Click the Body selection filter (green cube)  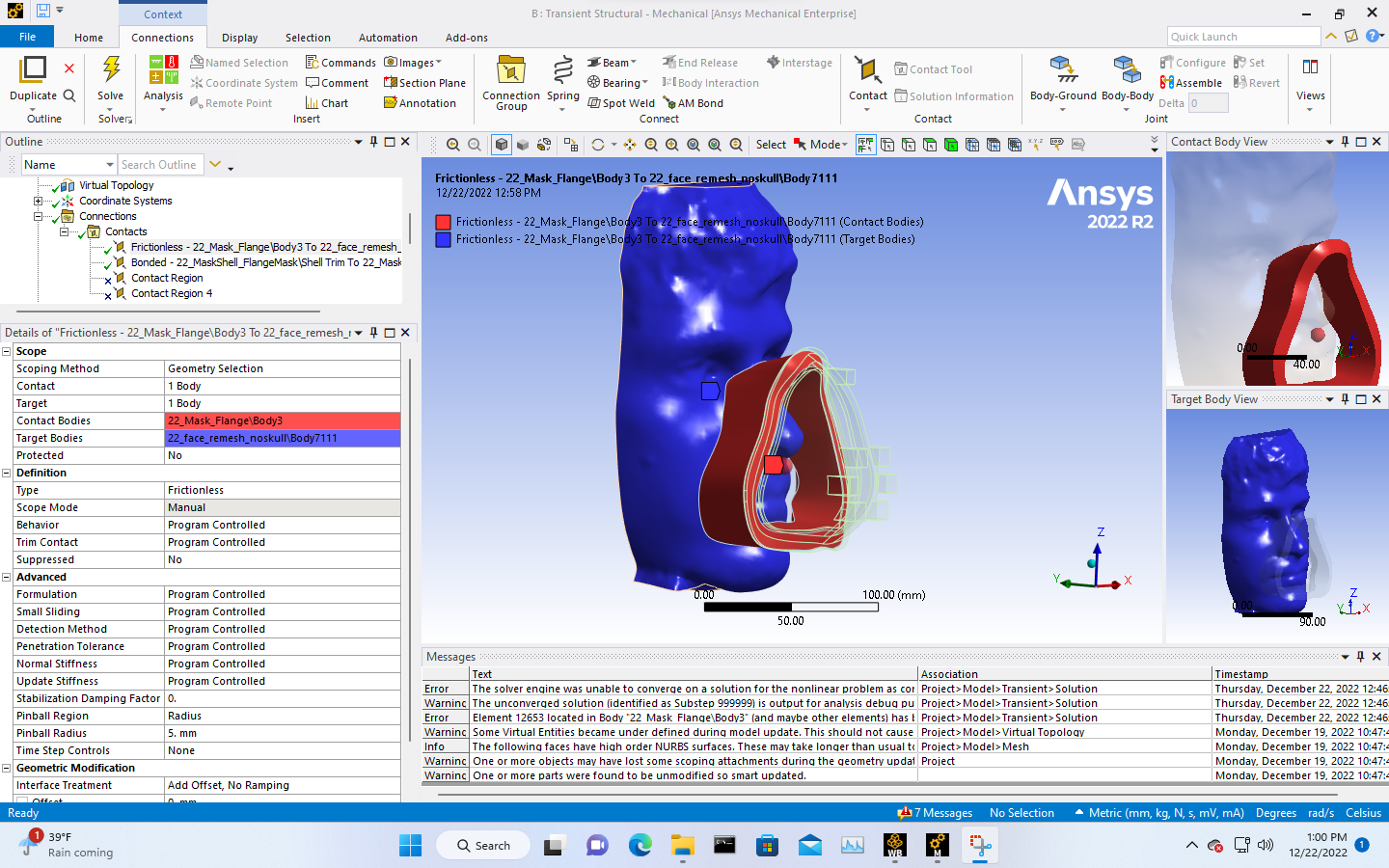(951, 145)
